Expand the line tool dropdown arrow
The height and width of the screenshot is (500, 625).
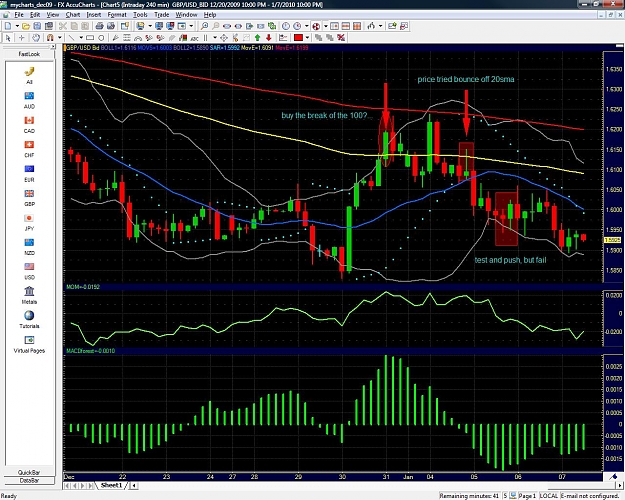(81, 37)
